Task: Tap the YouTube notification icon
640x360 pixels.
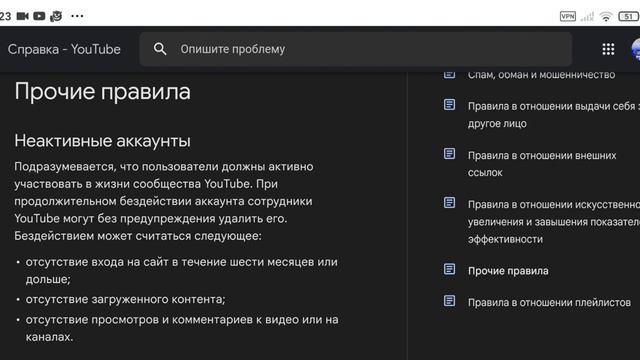Action: (x=39, y=16)
